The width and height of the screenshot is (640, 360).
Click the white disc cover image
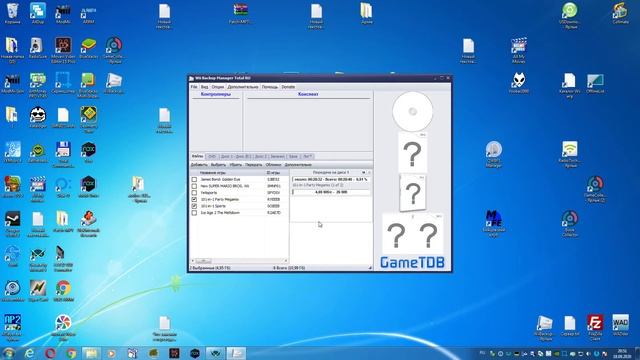click(x=413, y=111)
